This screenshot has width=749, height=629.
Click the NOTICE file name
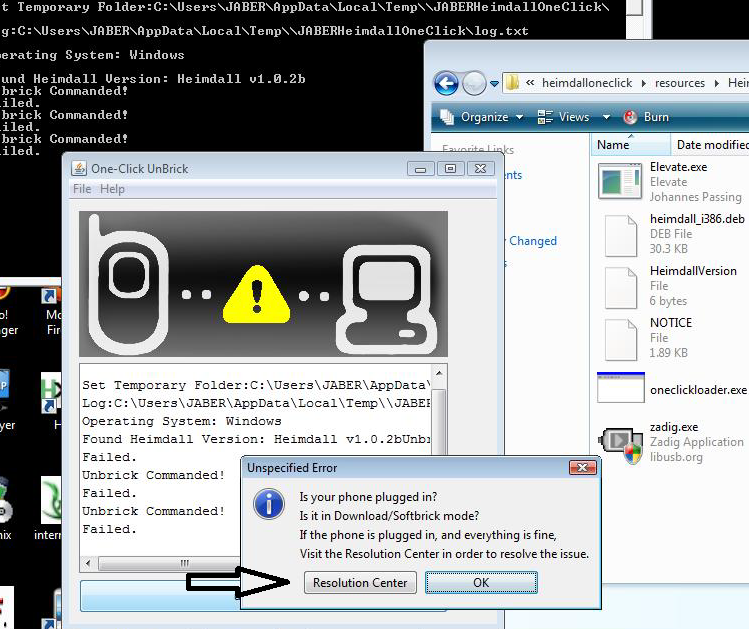click(671, 323)
